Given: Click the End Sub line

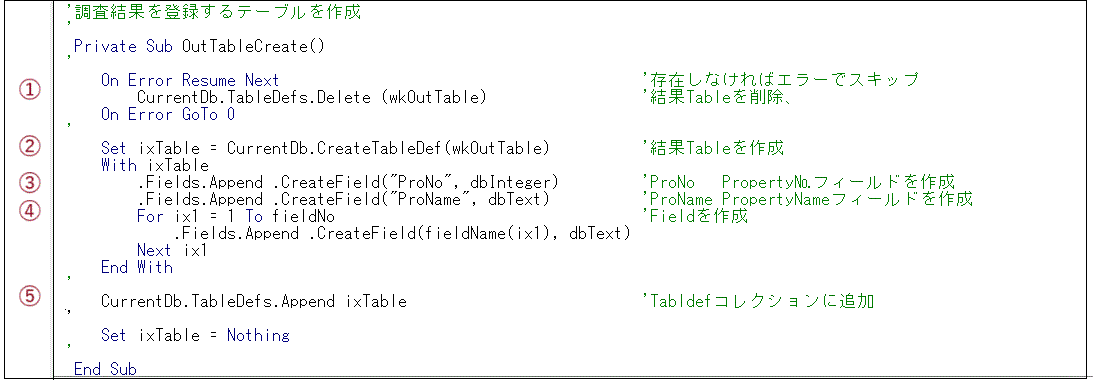Looking at the screenshot, I should (x=105, y=369).
